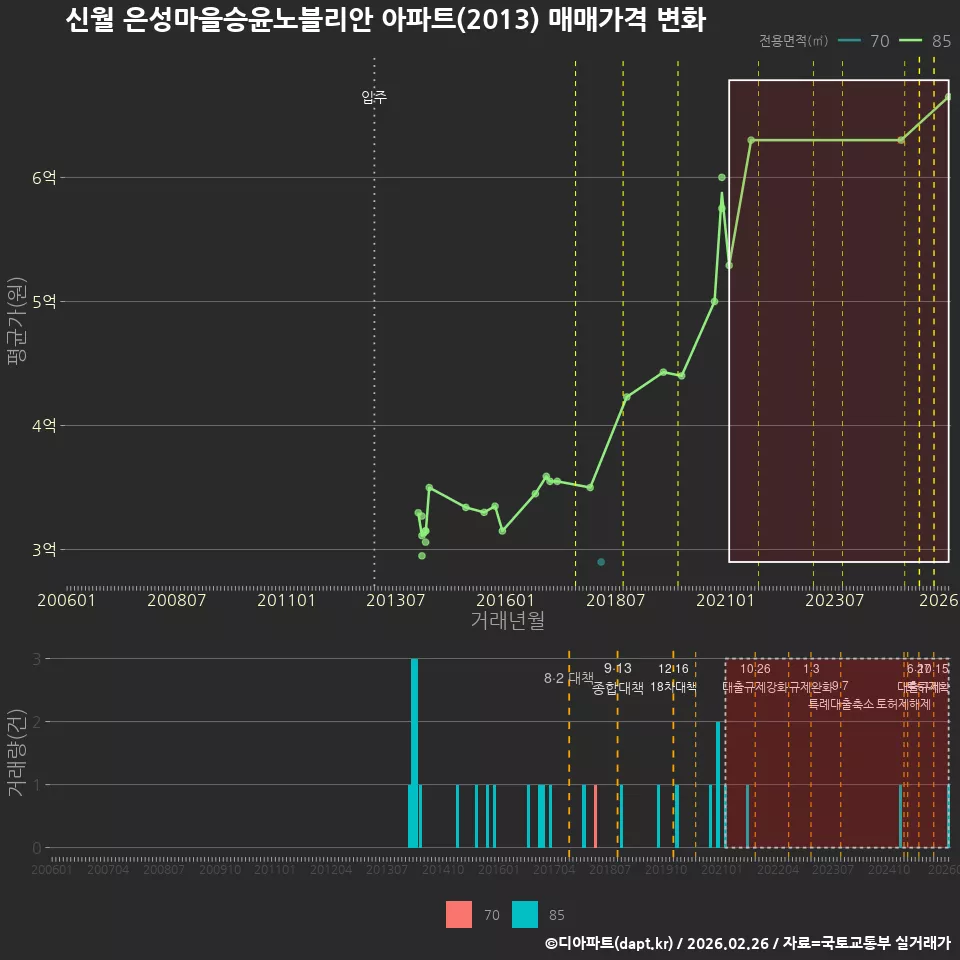The width and height of the screenshot is (960, 960).
Task: Click the '202410' label on the volume chart axis
Action: [889, 869]
